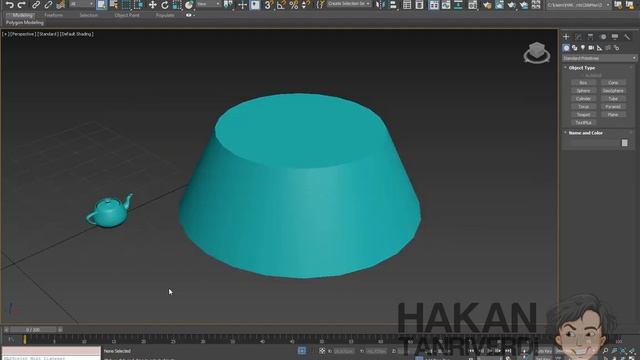Select the Helpers category icon
Screen dimensions: 640x360
(x=600, y=48)
